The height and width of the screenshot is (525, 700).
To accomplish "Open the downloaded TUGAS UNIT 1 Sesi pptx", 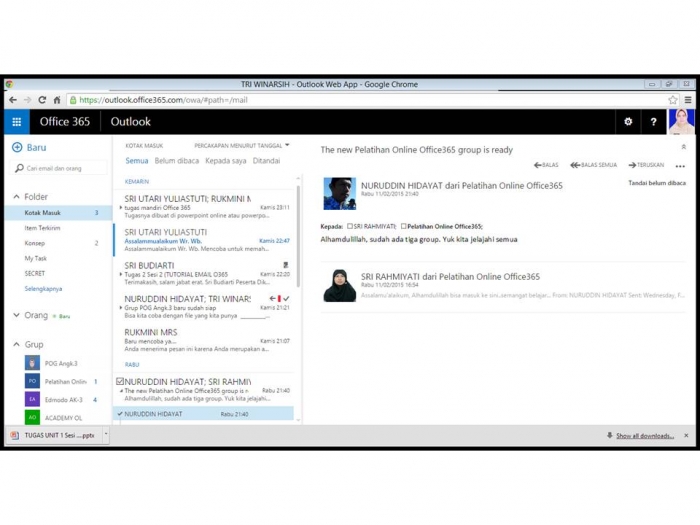I will click(x=54, y=435).
